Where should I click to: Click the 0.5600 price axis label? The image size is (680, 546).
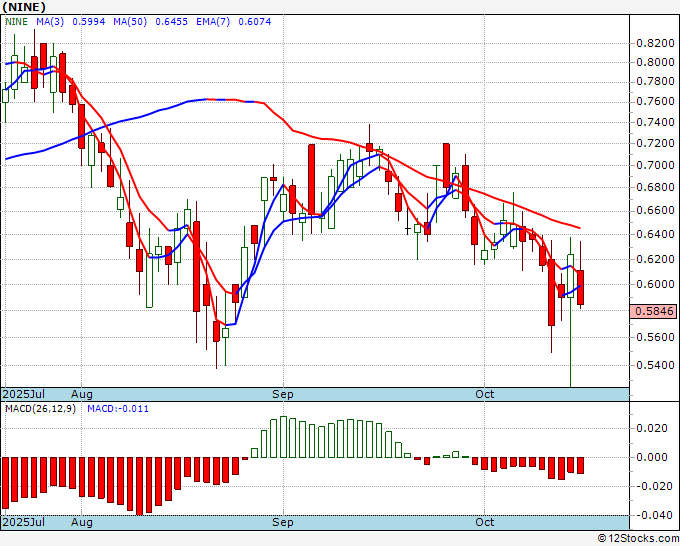pyautogui.click(x=655, y=337)
